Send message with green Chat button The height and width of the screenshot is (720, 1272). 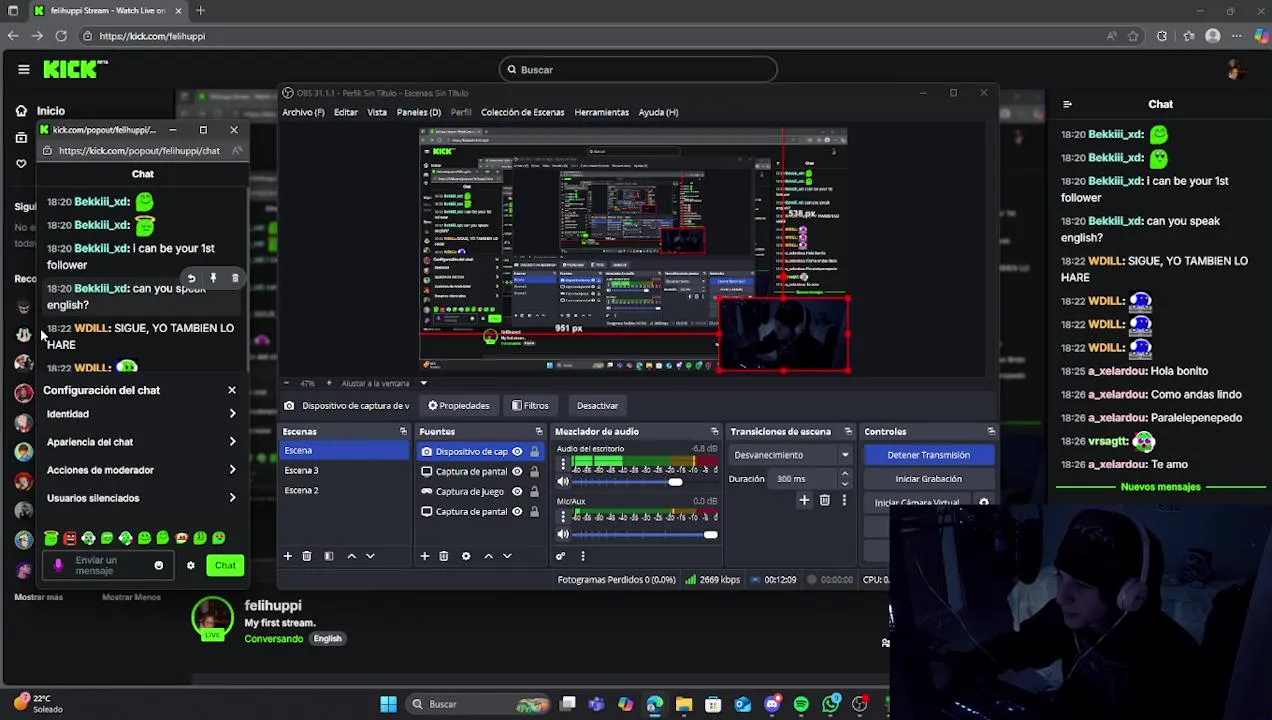(x=225, y=566)
